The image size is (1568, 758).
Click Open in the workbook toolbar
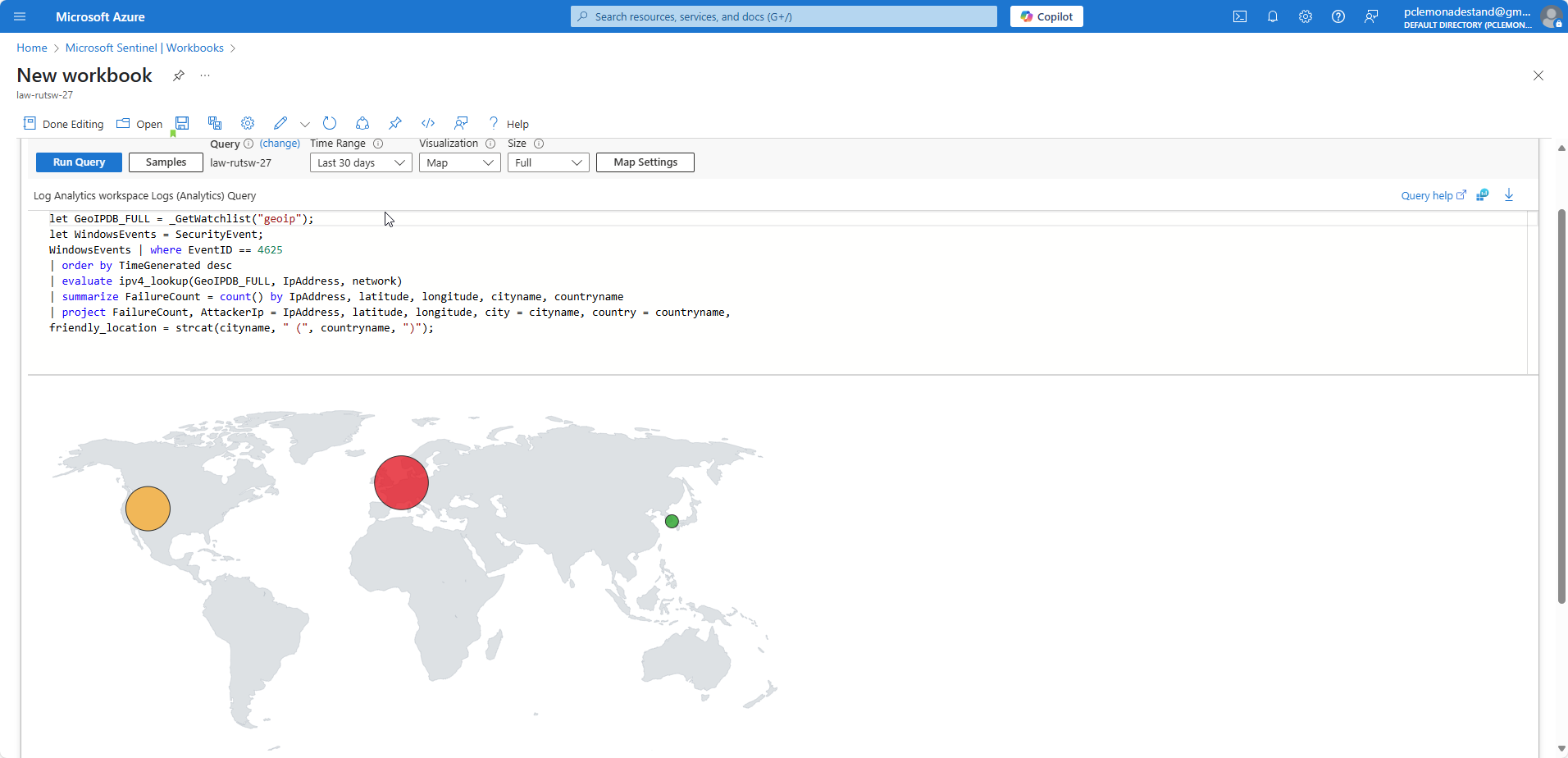click(139, 124)
